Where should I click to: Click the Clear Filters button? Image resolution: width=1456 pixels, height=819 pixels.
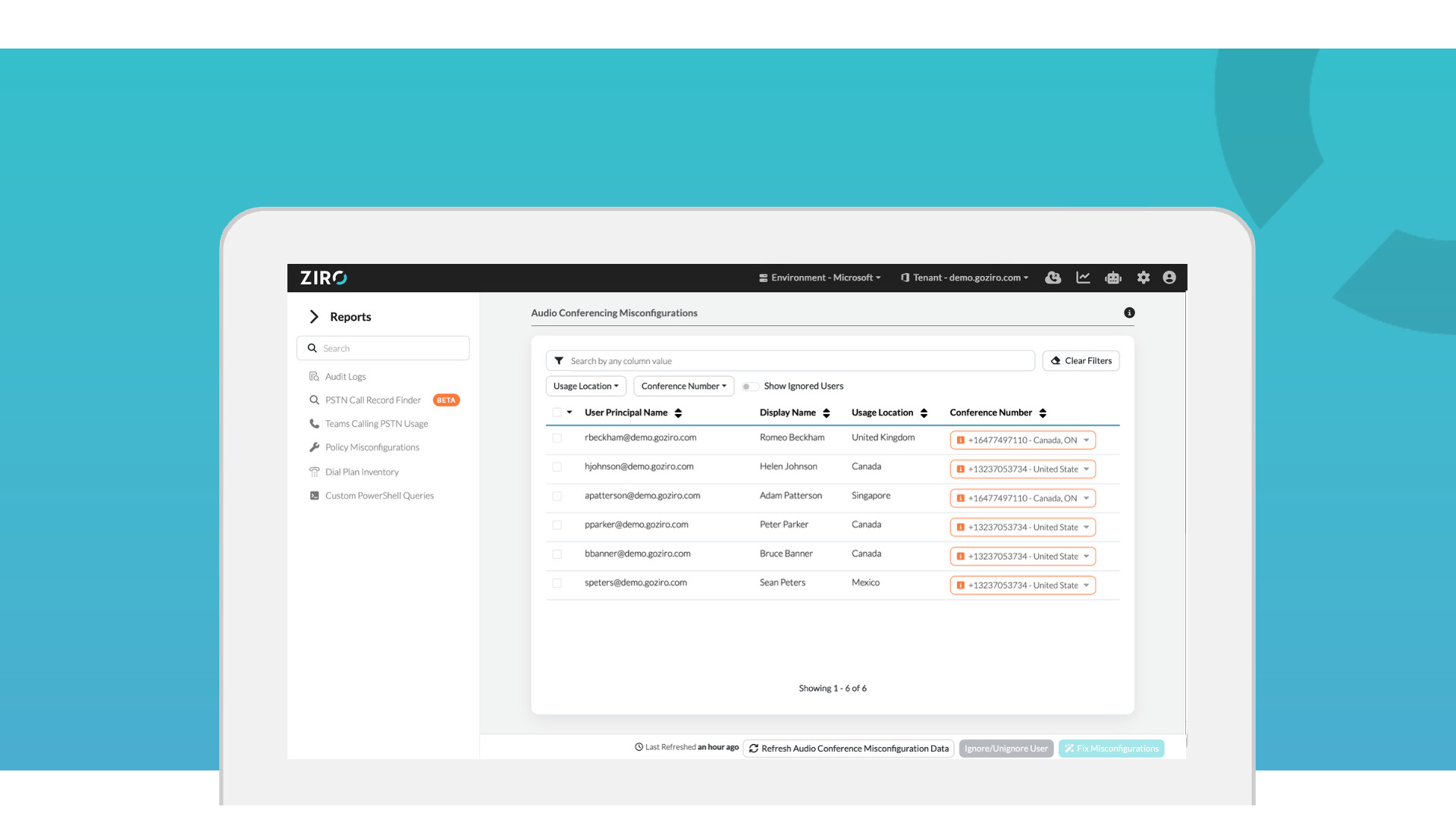pyautogui.click(x=1081, y=361)
